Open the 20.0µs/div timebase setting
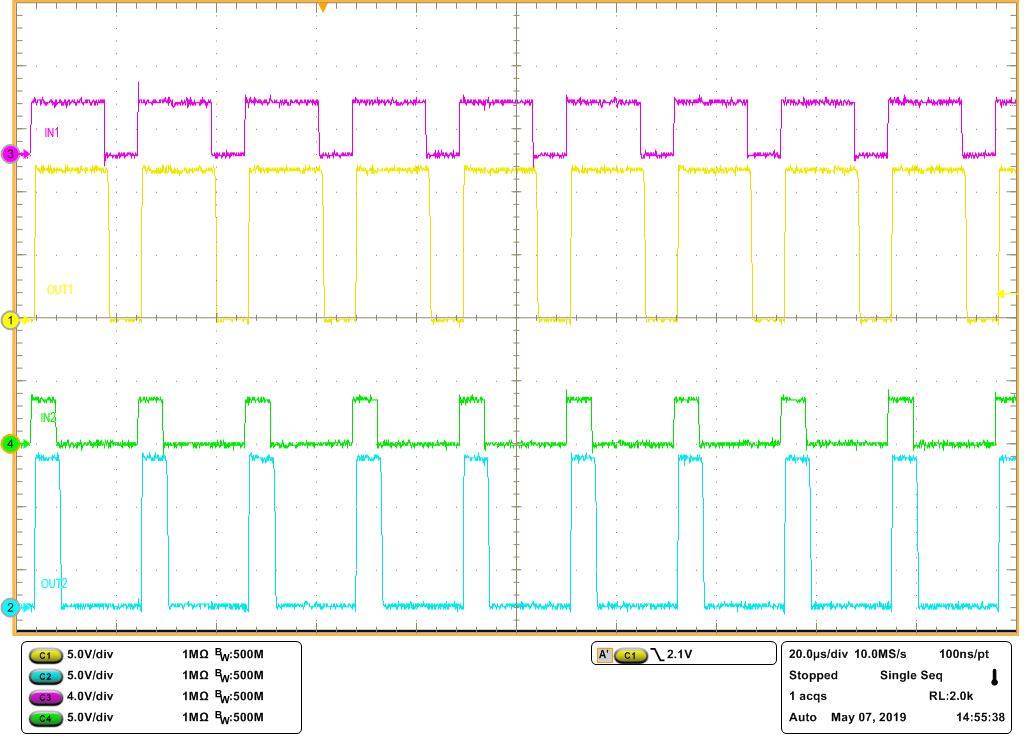This screenshot has height=736, width=1024. tap(817, 653)
